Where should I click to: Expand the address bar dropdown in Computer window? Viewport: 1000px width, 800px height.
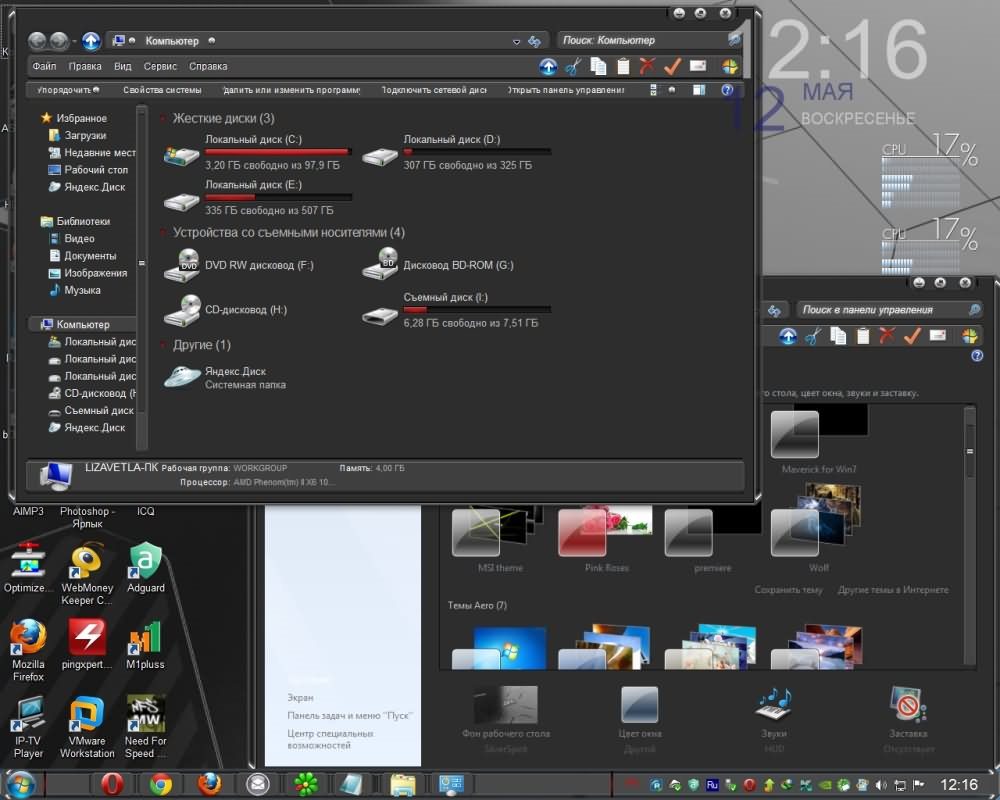click(517, 42)
